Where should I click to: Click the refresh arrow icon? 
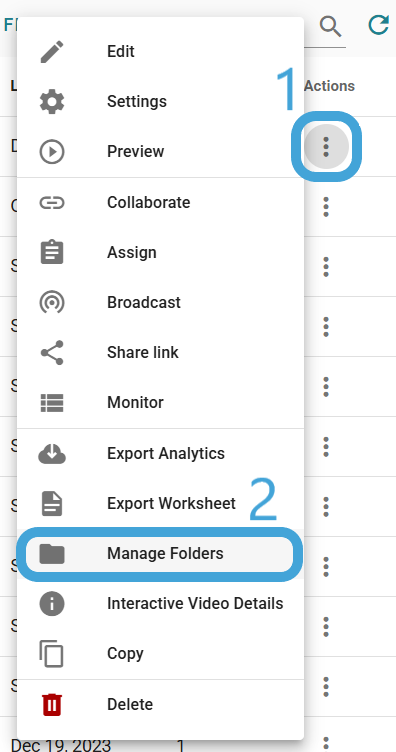[x=379, y=25]
